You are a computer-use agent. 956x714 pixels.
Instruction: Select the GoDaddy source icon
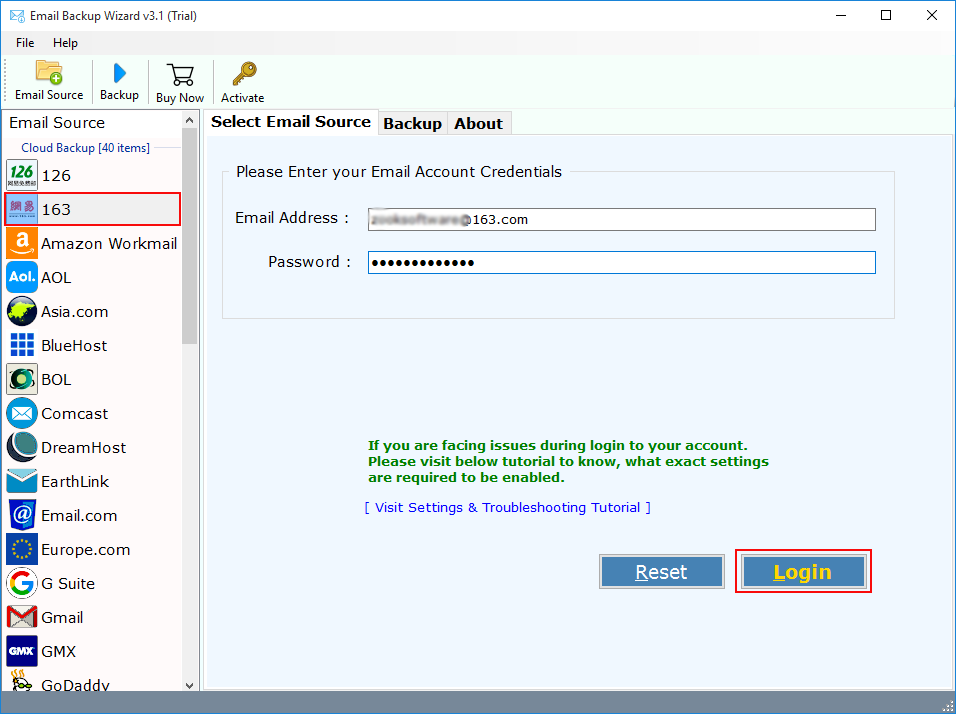[22, 681]
